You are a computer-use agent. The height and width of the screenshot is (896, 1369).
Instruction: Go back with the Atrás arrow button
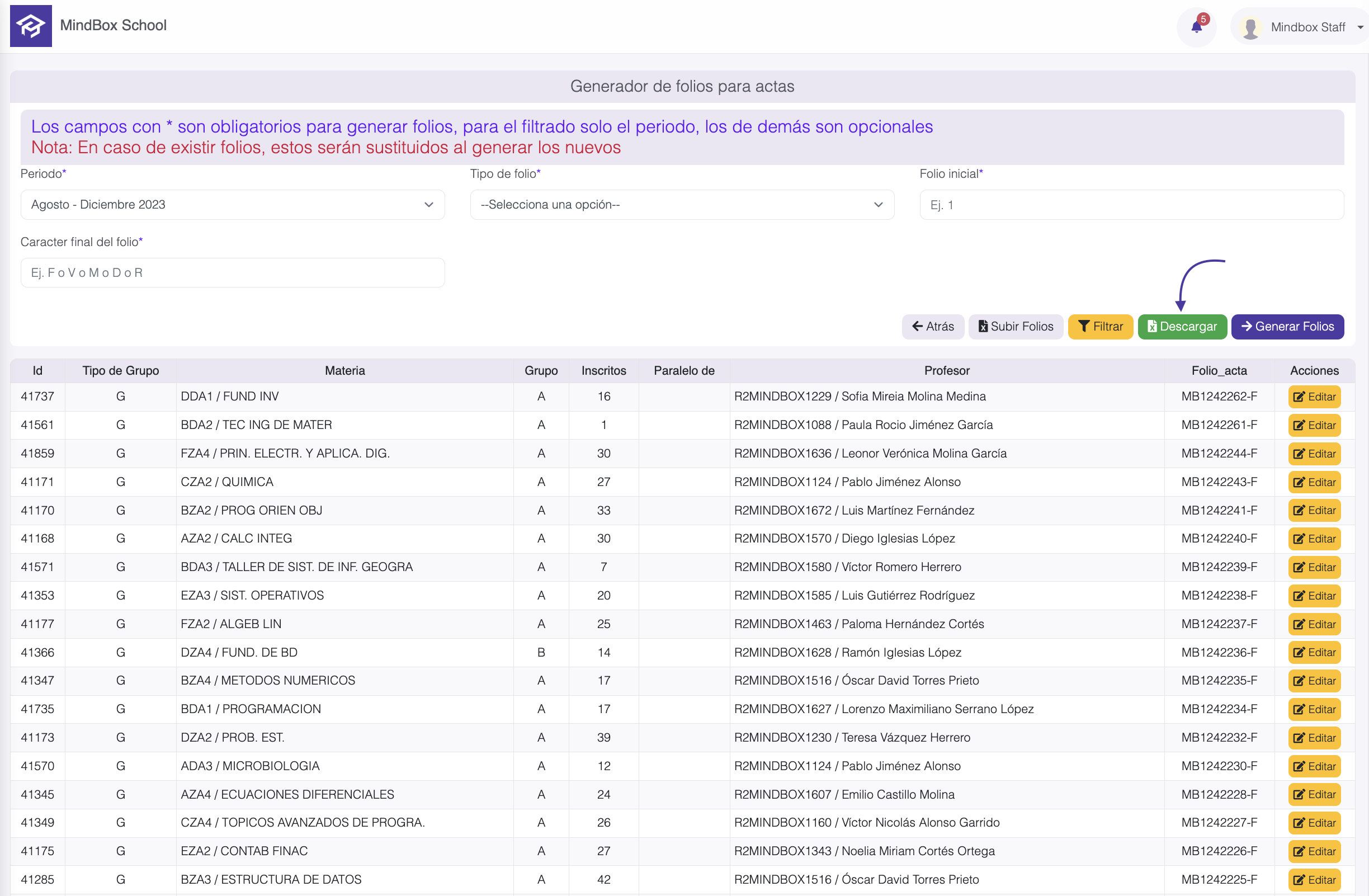coord(932,327)
